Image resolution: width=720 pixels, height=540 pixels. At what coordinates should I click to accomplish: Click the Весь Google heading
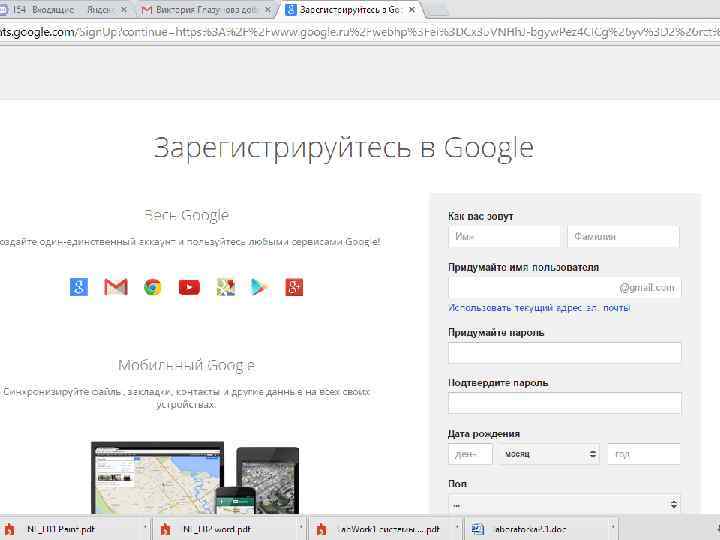pos(186,215)
